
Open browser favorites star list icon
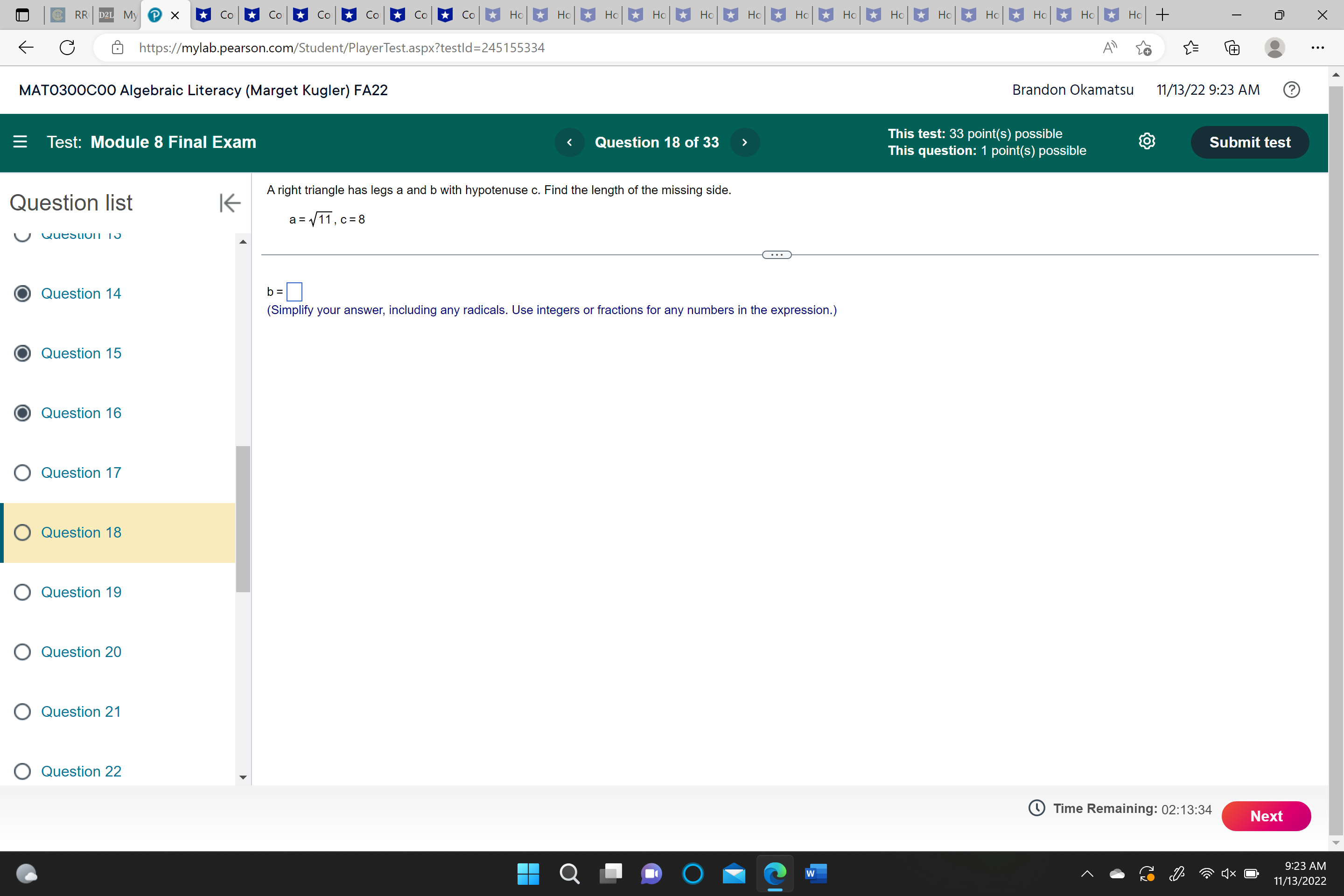click(1191, 48)
